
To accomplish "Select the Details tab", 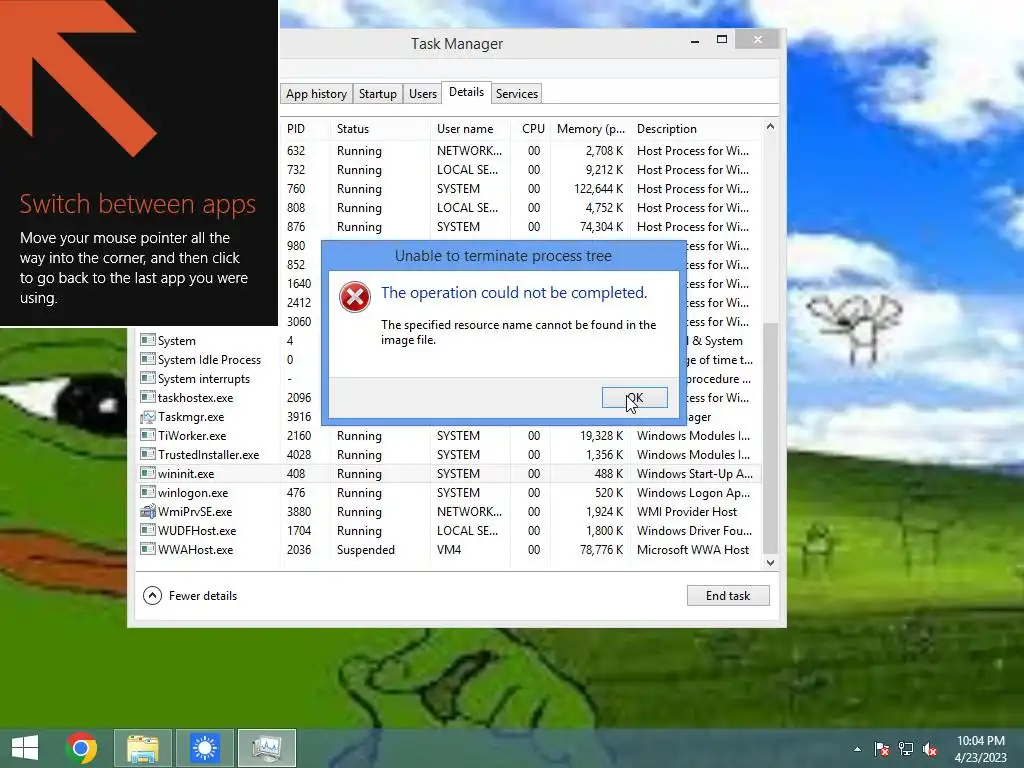I will click(x=466, y=92).
